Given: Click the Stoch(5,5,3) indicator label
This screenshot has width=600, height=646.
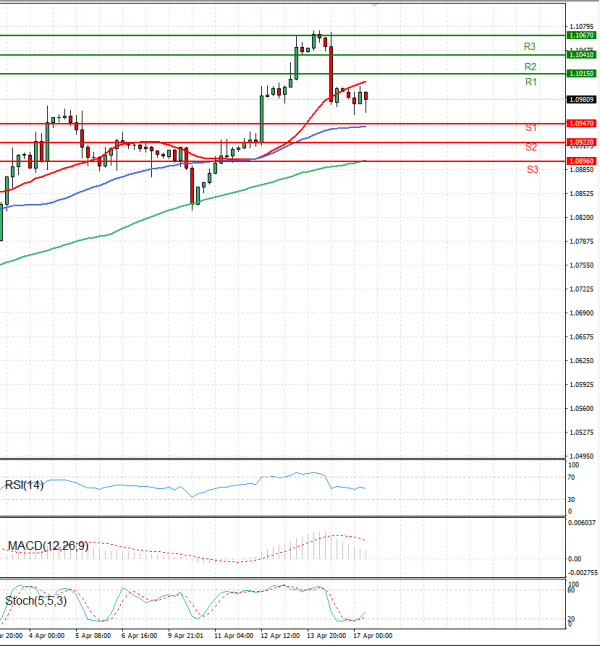Looking at the screenshot, I should point(36,601).
